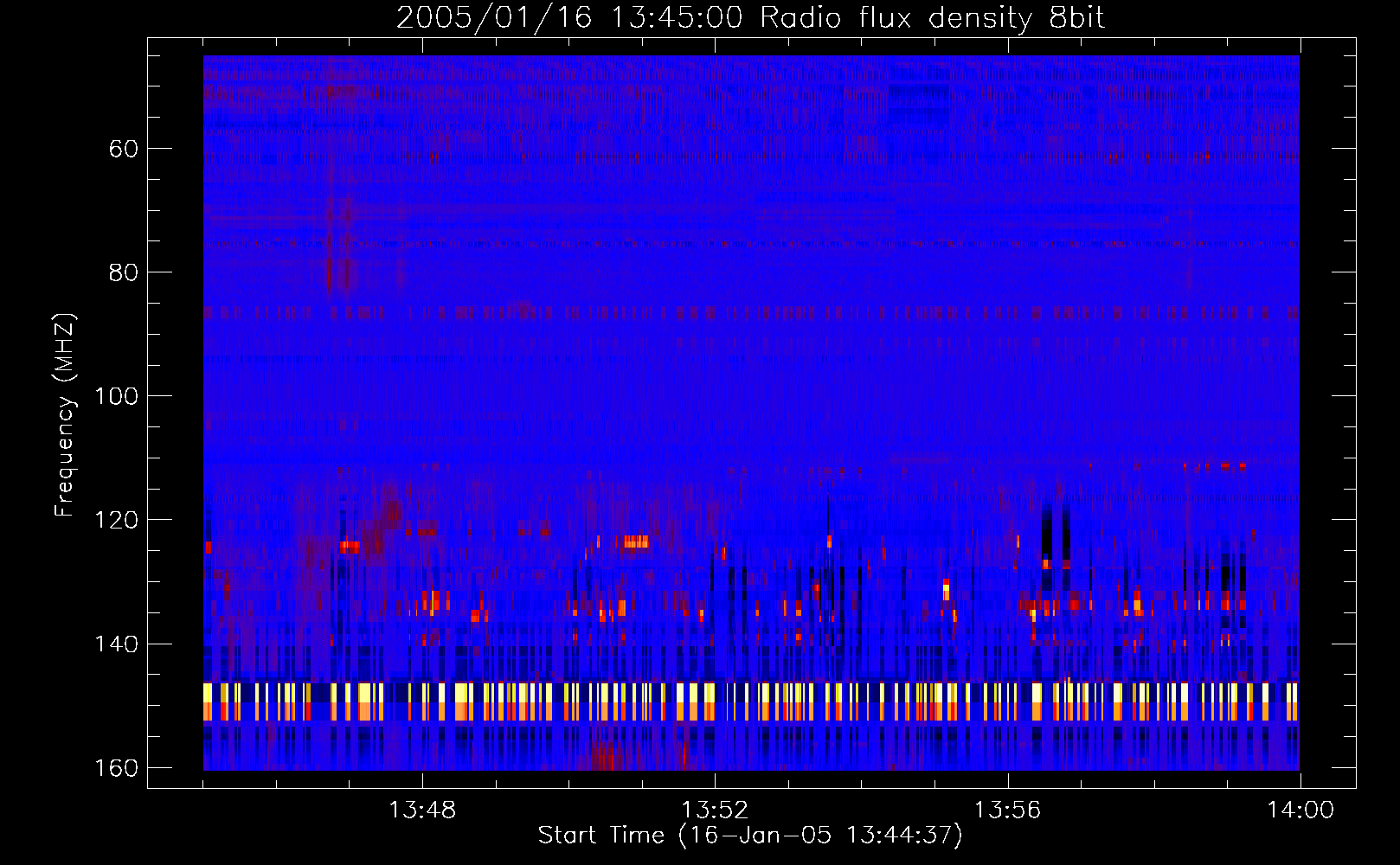This screenshot has width=1400, height=865.
Task: Click the 120 MHz frequency tick label
Action: point(116,520)
